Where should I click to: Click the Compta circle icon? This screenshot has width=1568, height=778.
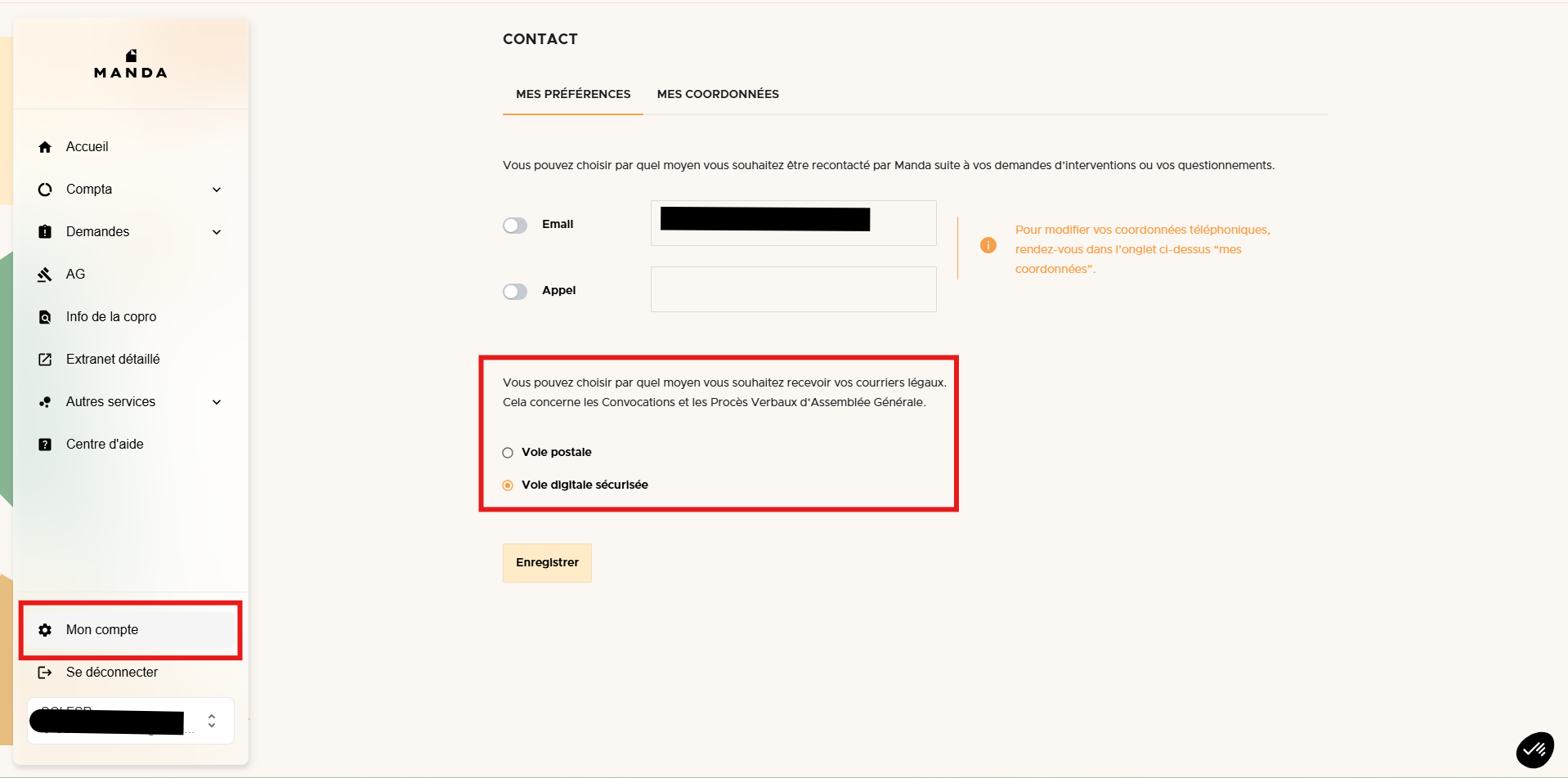point(45,190)
